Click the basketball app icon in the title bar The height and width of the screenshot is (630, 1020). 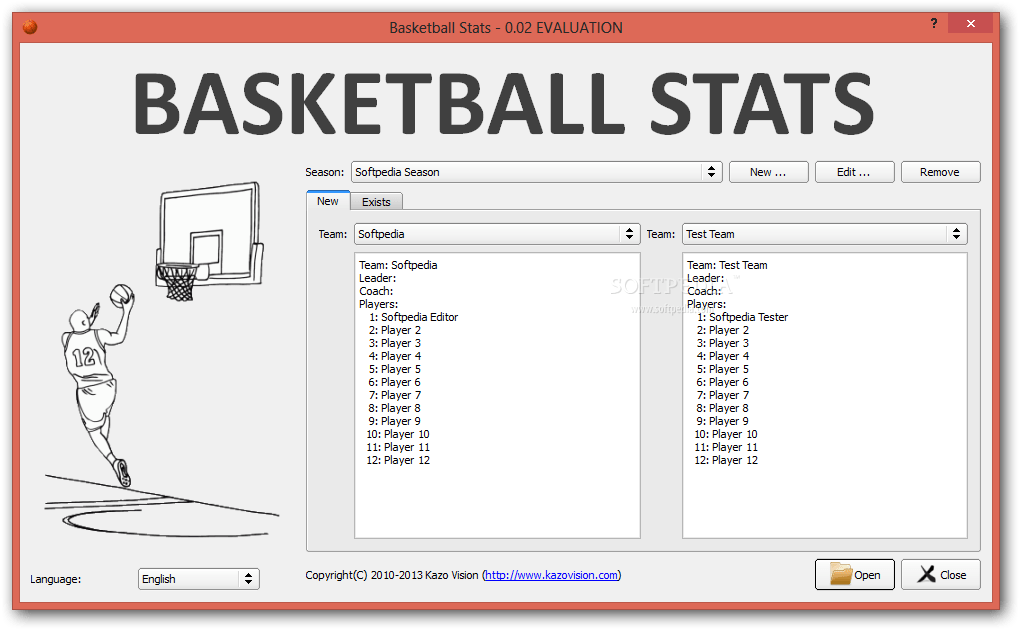(29, 26)
